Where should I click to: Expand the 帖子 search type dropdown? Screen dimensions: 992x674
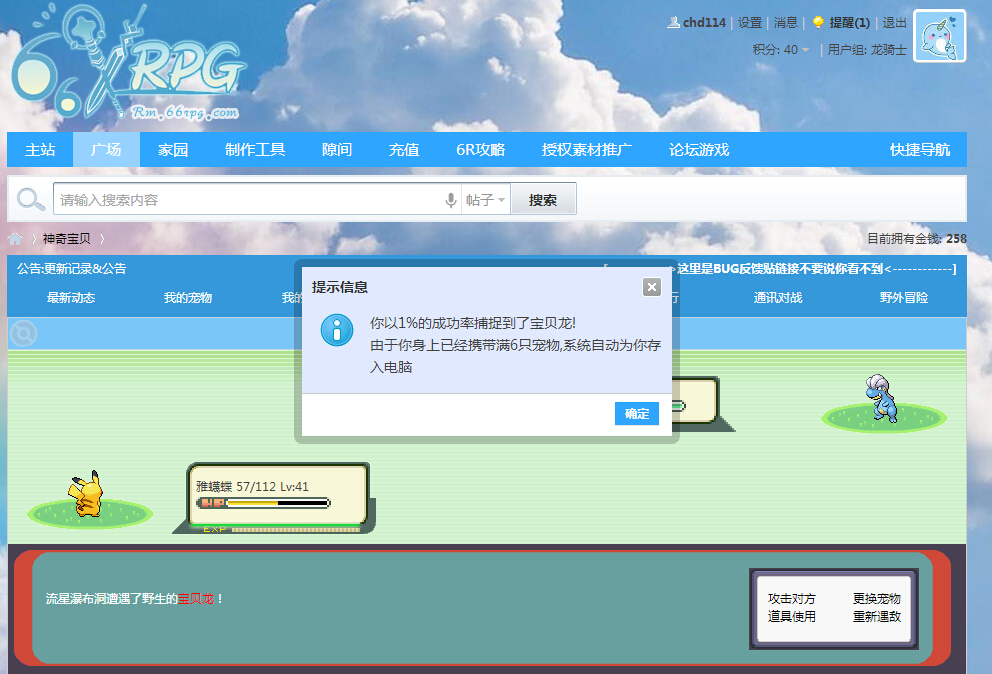pyautogui.click(x=485, y=200)
